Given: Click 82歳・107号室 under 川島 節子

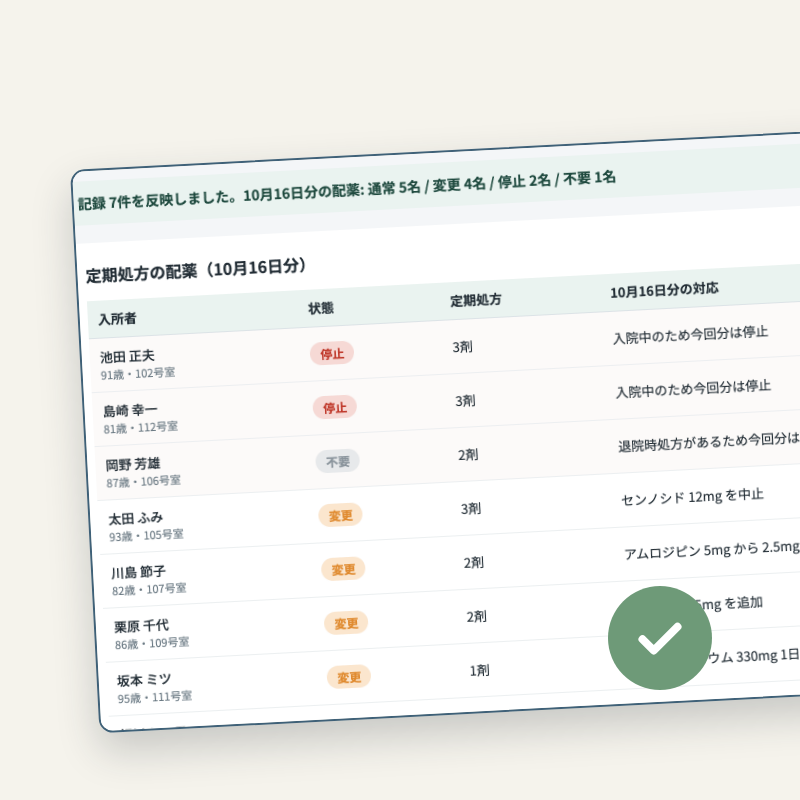Looking at the screenshot, I should click(149, 590).
